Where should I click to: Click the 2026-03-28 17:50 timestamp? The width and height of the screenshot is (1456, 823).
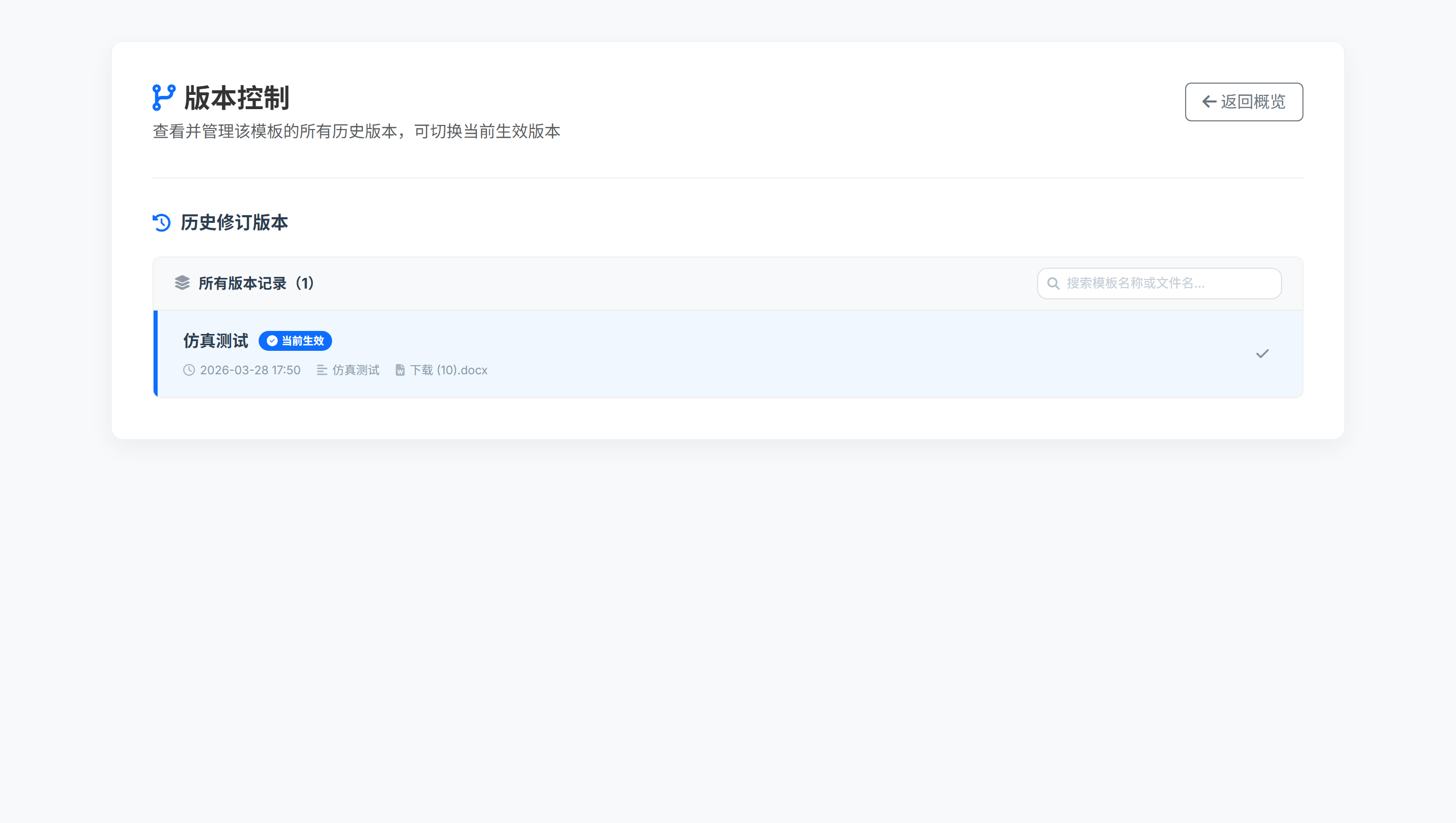[x=250, y=370]
